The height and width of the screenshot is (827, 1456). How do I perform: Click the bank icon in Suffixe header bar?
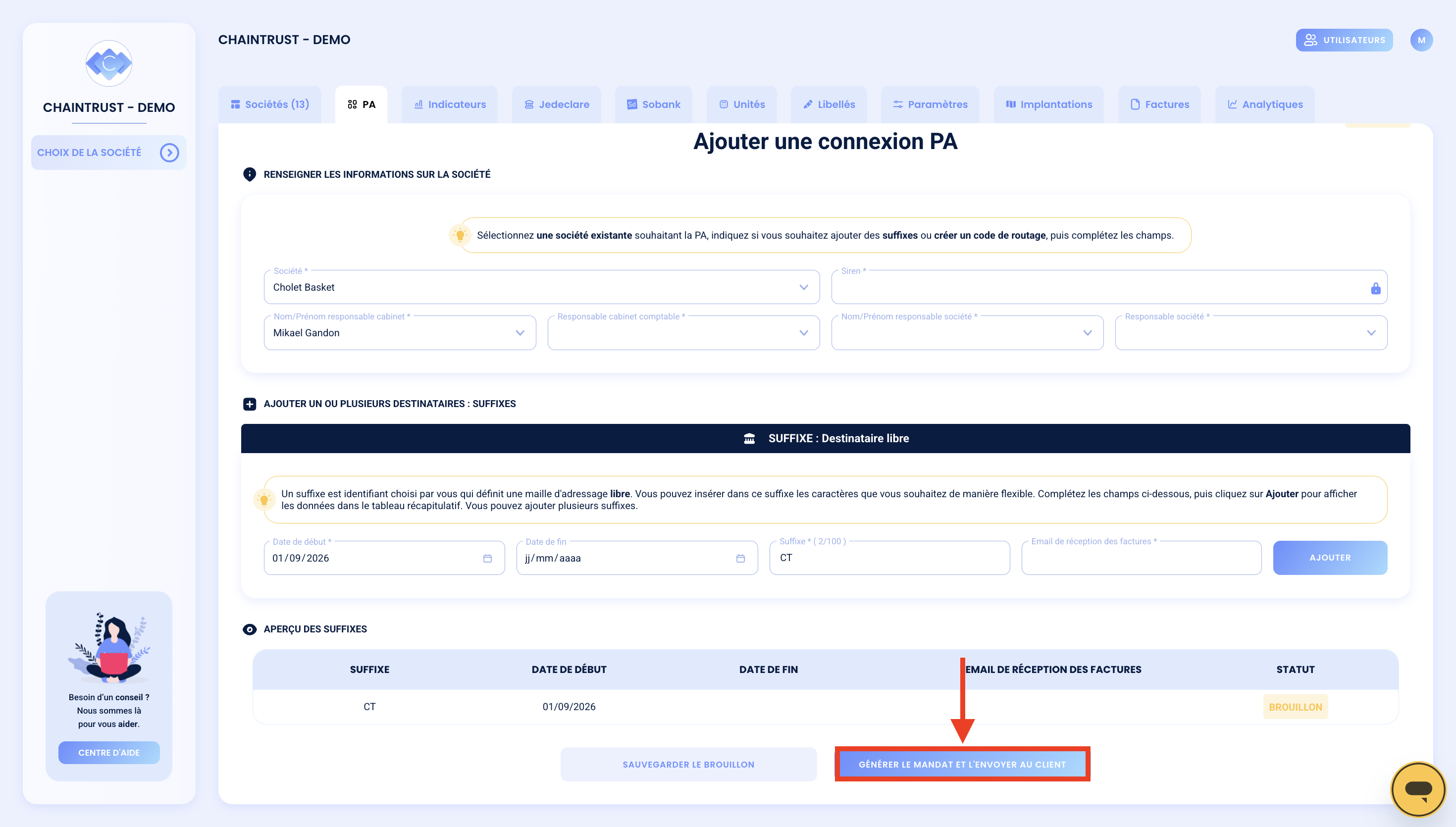(750, 438)
